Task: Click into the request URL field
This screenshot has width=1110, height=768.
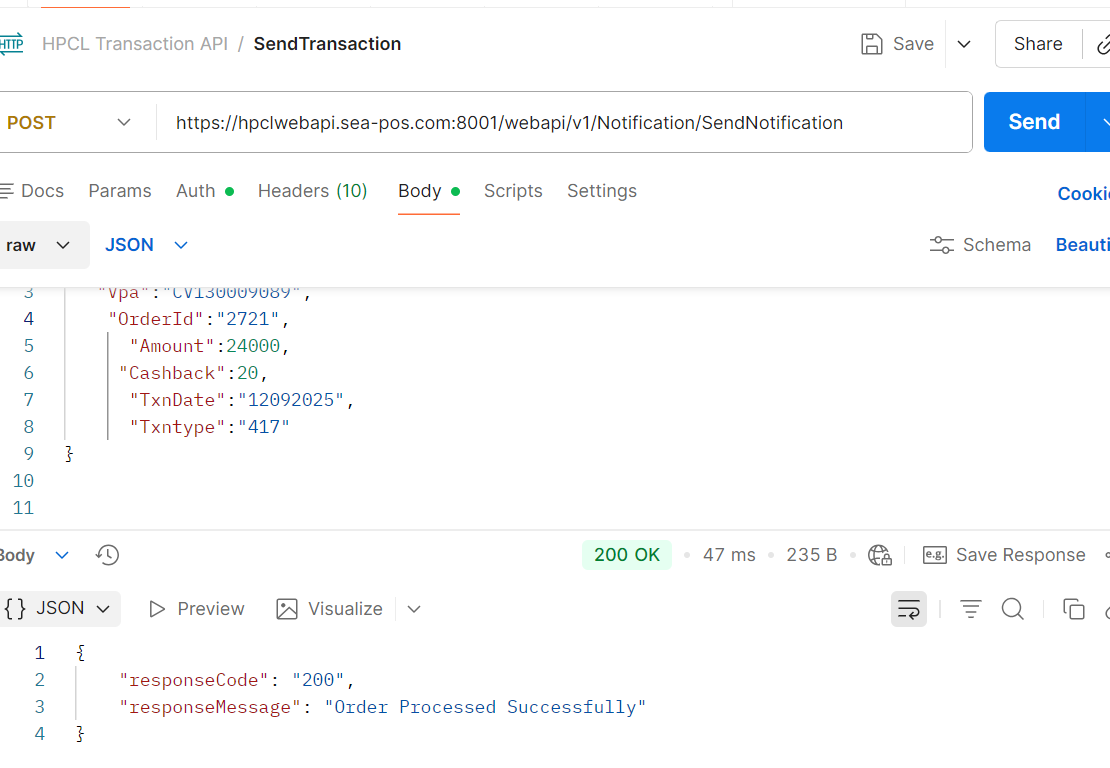Action: 560,123
